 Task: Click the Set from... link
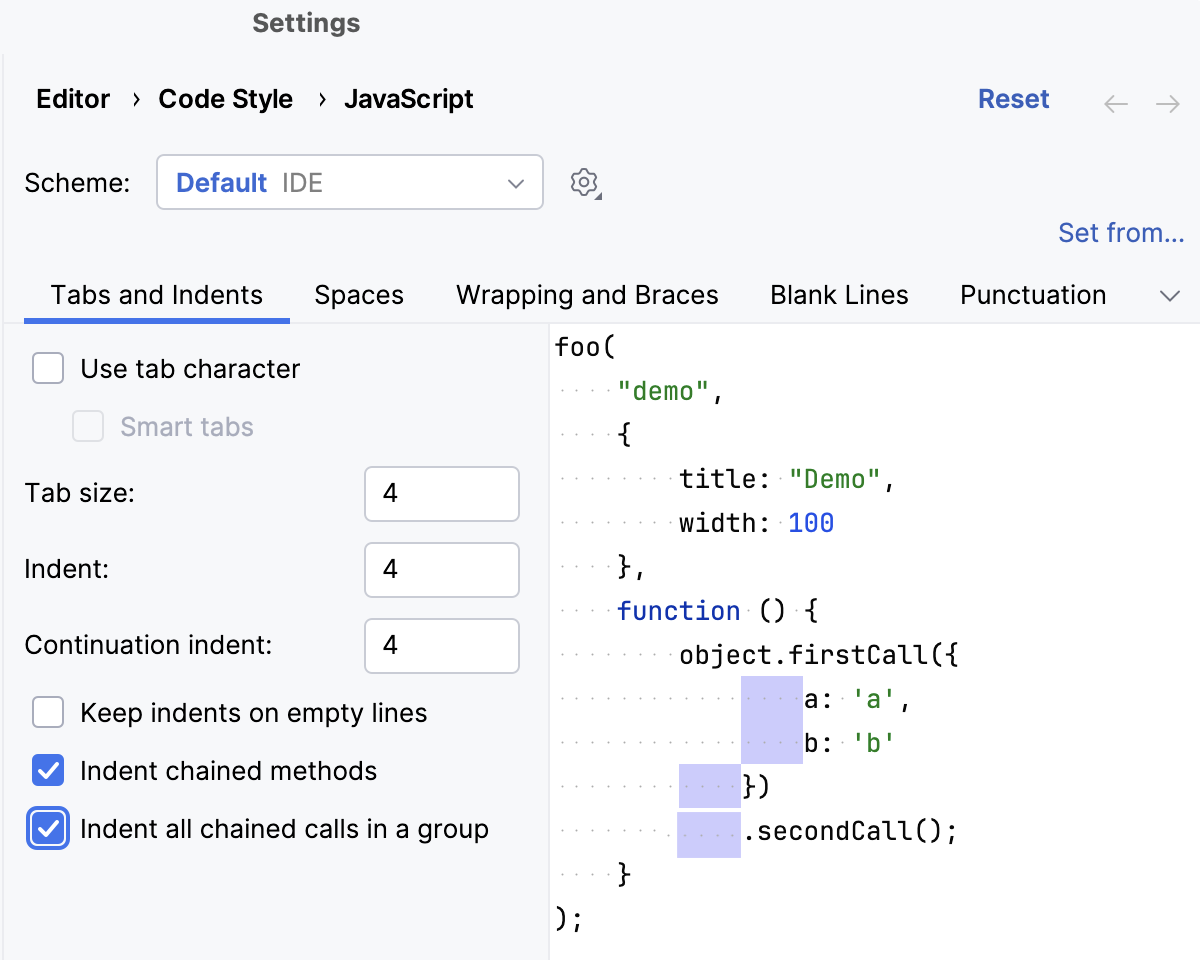(x=1120, y=232)
